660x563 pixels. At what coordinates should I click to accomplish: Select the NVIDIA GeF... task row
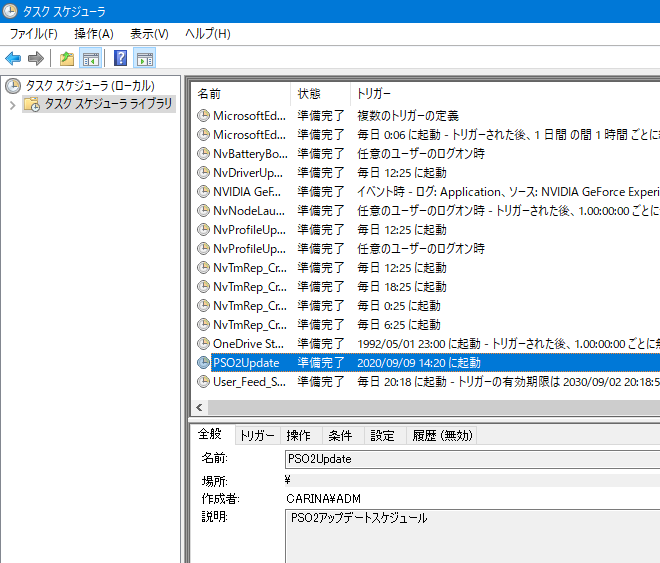point(428,191)
